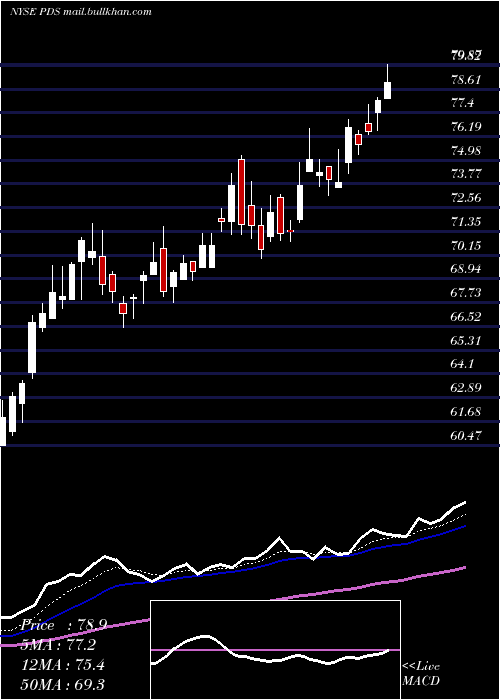Click the tall red candlestick near 73.77
This screenshot has height=700, width=500.
pyautogui.click(x=242, y=192)
